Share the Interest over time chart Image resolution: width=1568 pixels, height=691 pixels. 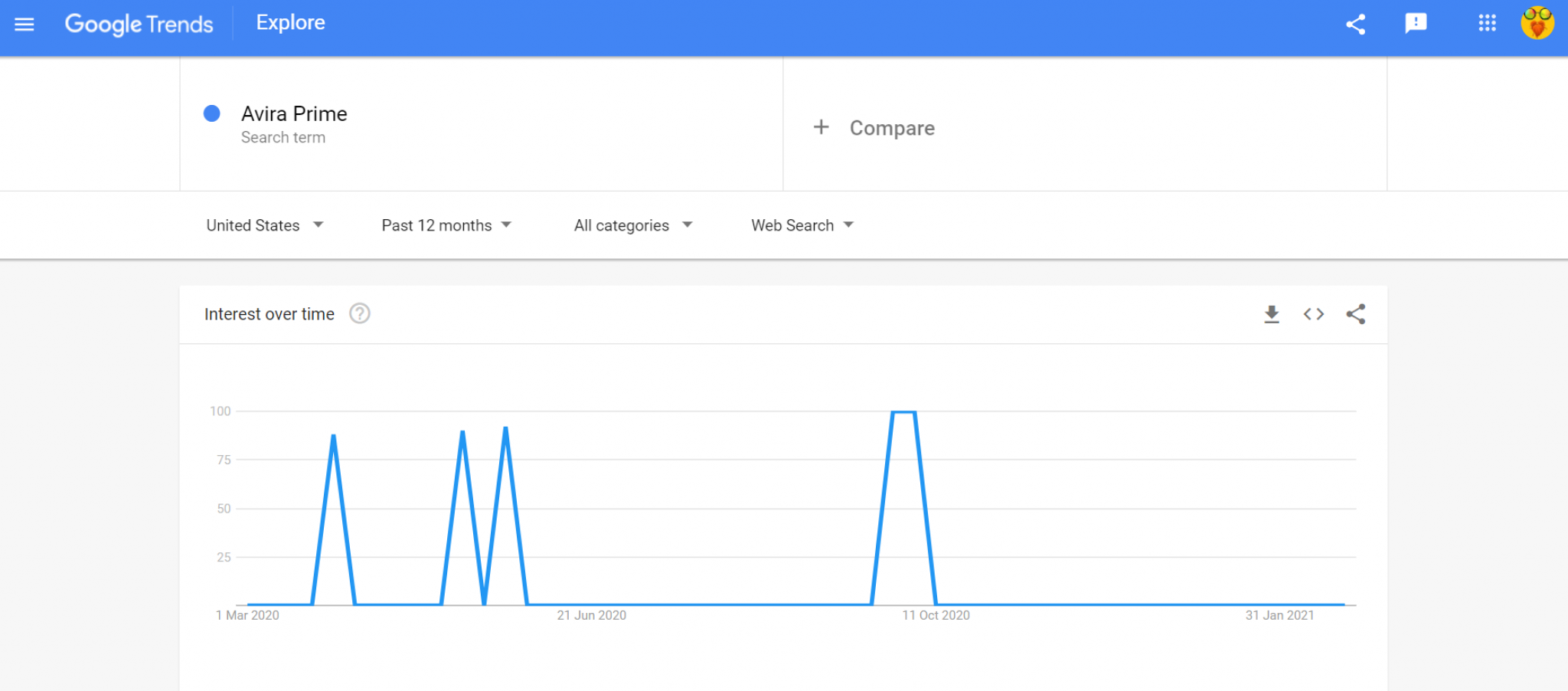[1356, 314]
